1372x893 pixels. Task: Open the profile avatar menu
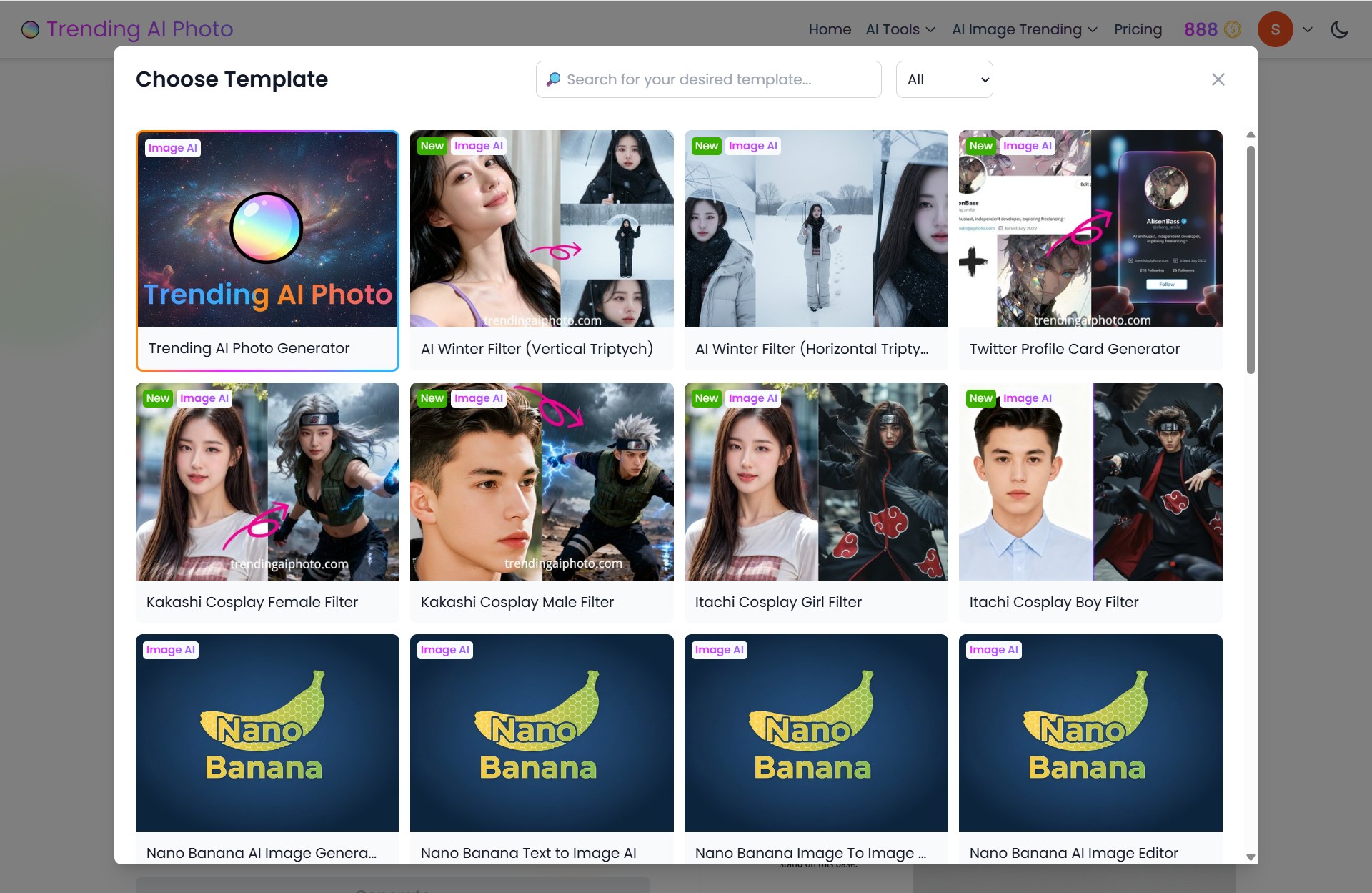[x=1276, y=29]
